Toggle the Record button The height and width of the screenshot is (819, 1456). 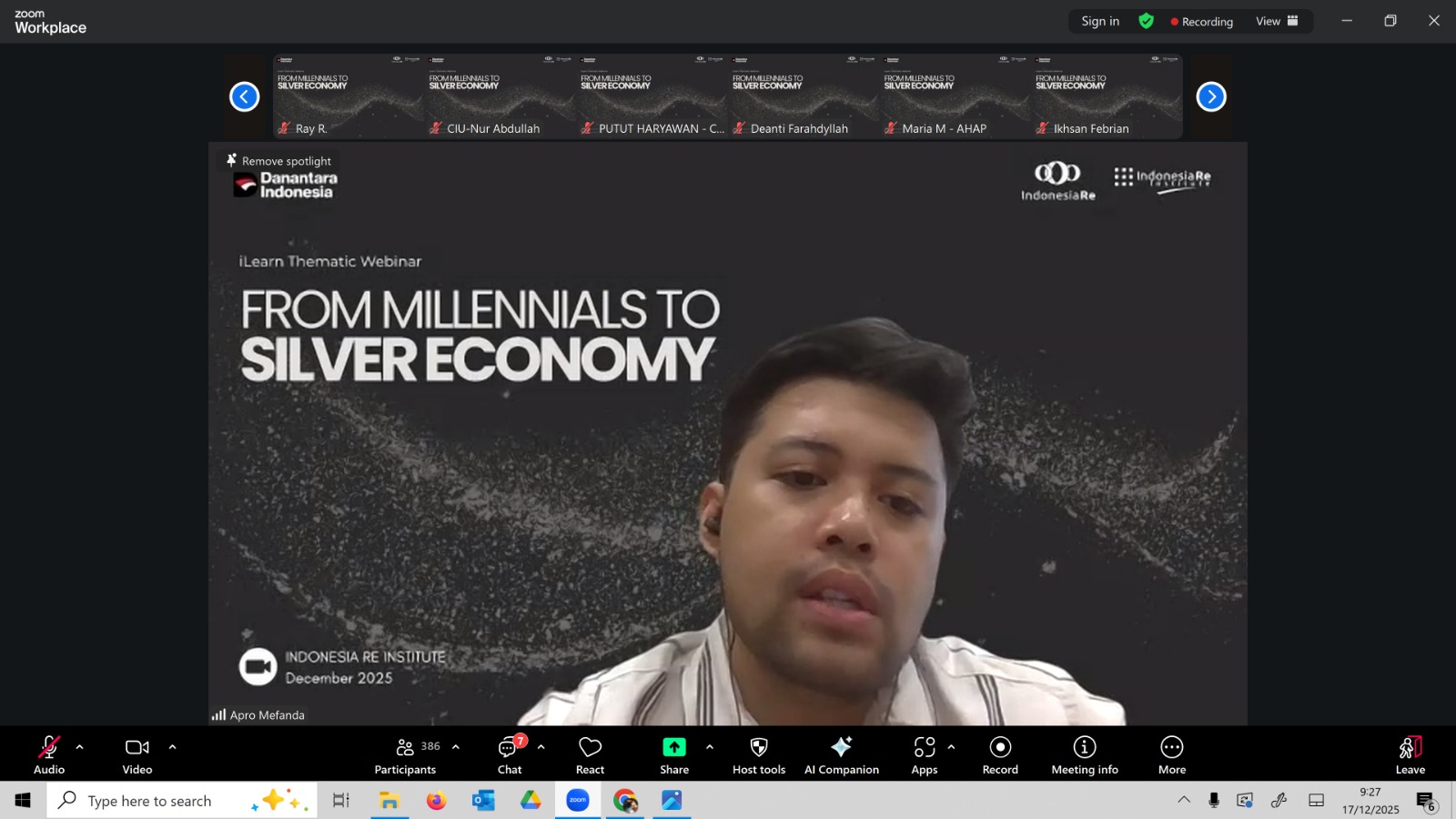[x=1000, y=755]
